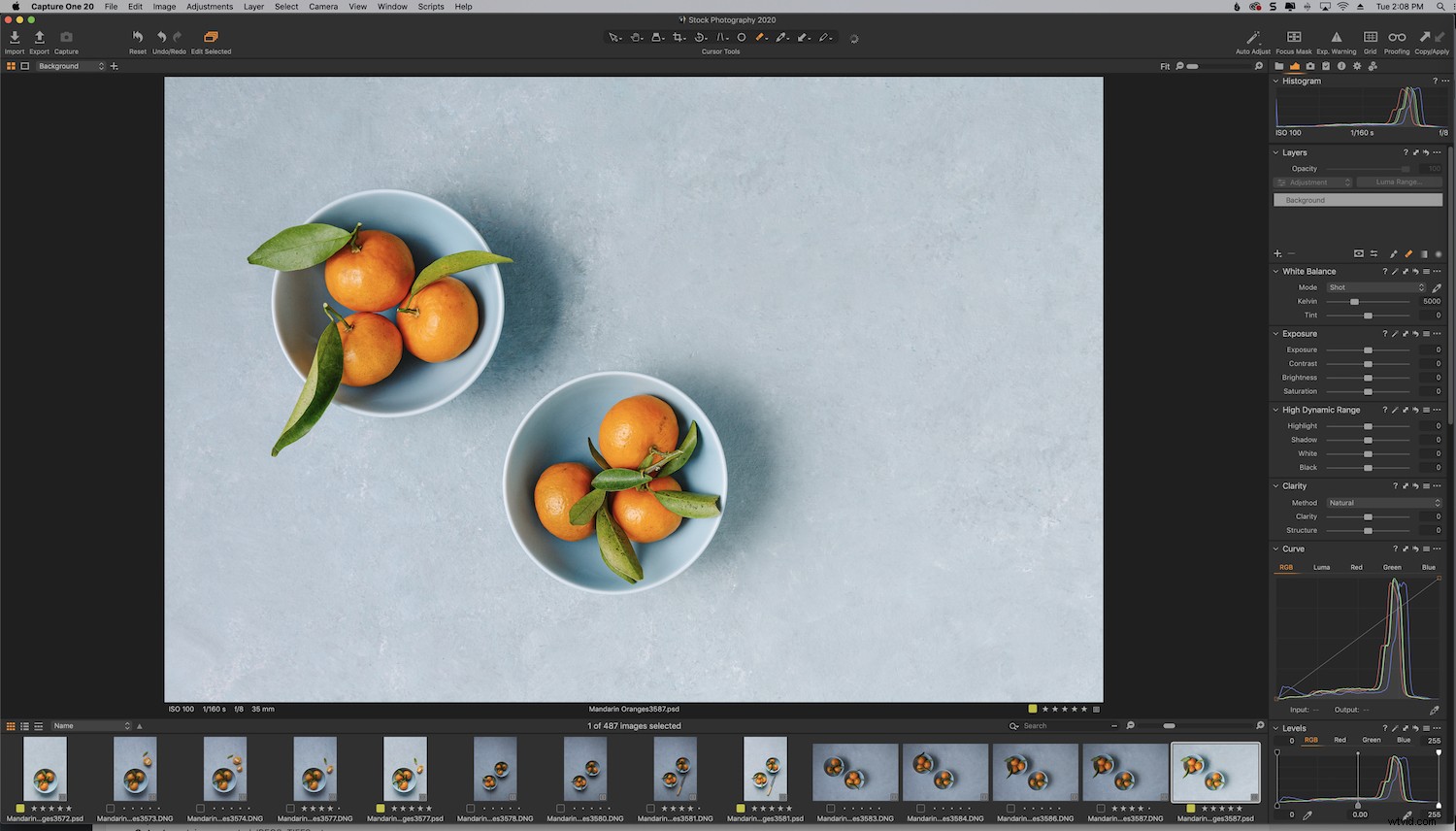Screen dimensions: 1456x831
Task: Toggle filmstrip list view mode
Action: (24, 725)
